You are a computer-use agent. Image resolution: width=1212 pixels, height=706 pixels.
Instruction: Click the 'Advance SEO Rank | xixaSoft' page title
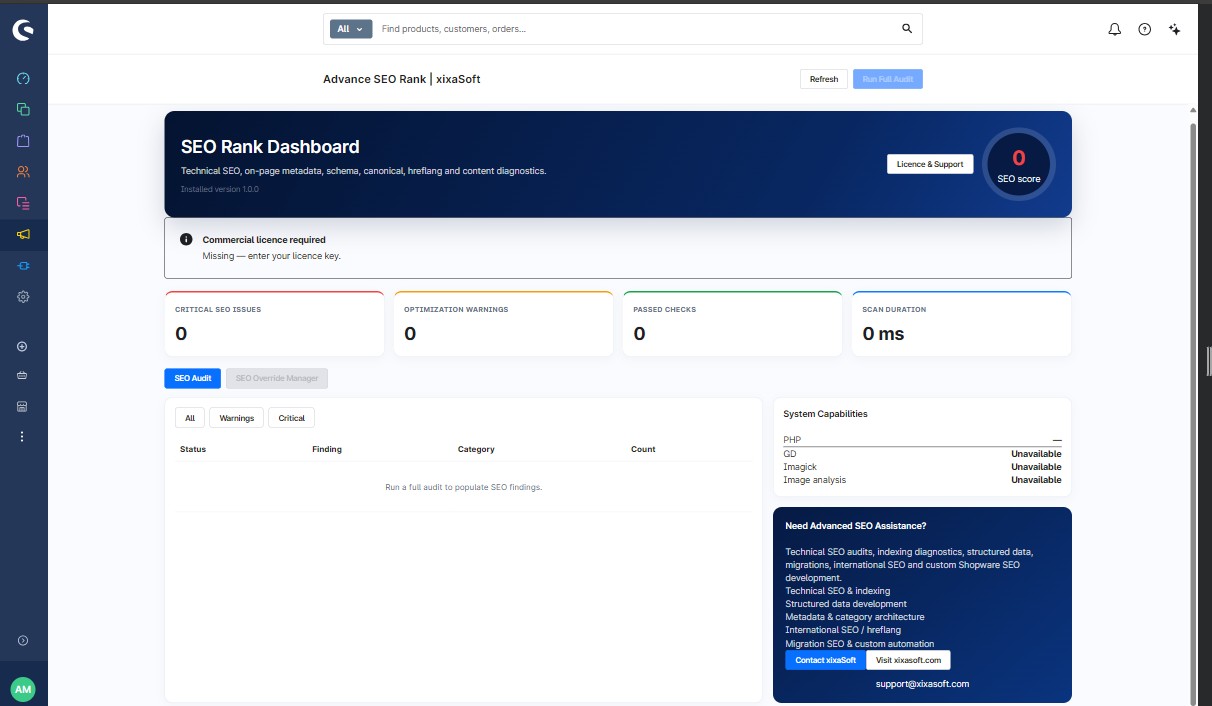click(x=402, y=79)
